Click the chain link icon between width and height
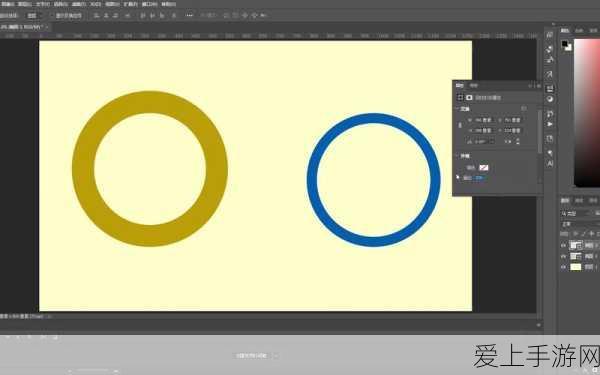Image resolution: width=600 pixels, height=375 pixels. click(x=460, y=125)
